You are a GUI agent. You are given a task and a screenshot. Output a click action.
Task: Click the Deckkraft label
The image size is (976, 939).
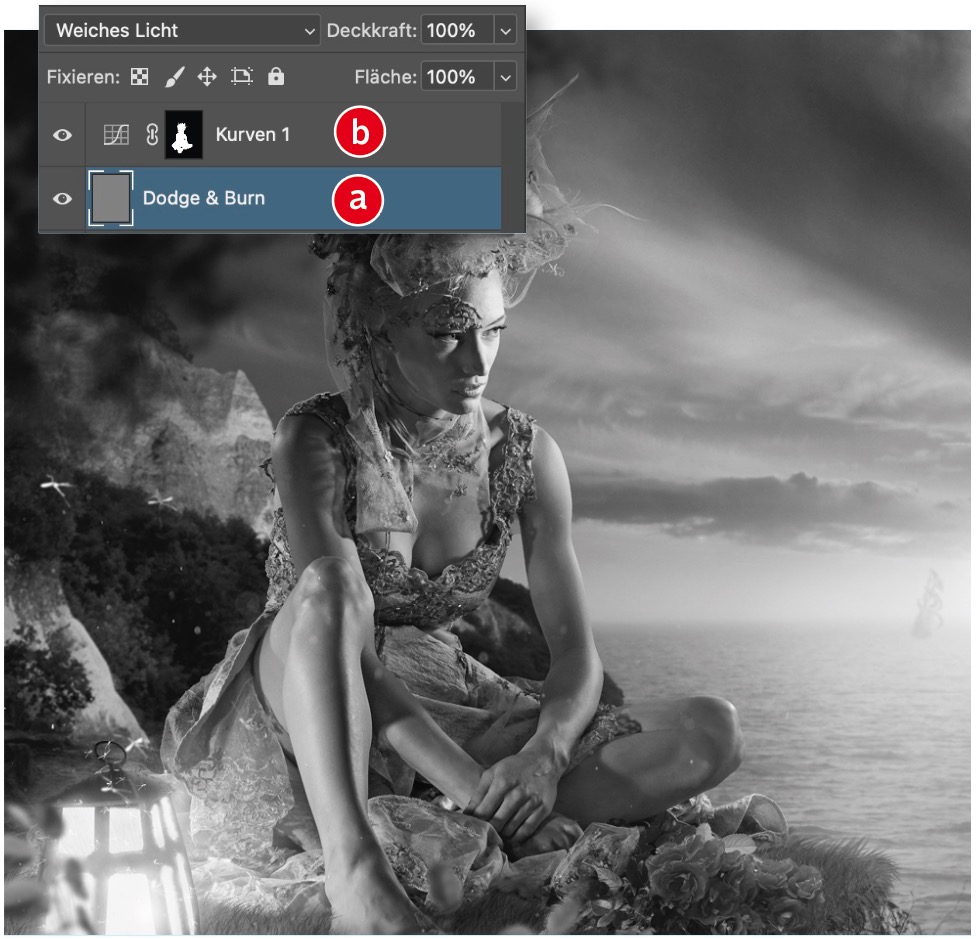point(372,30)
